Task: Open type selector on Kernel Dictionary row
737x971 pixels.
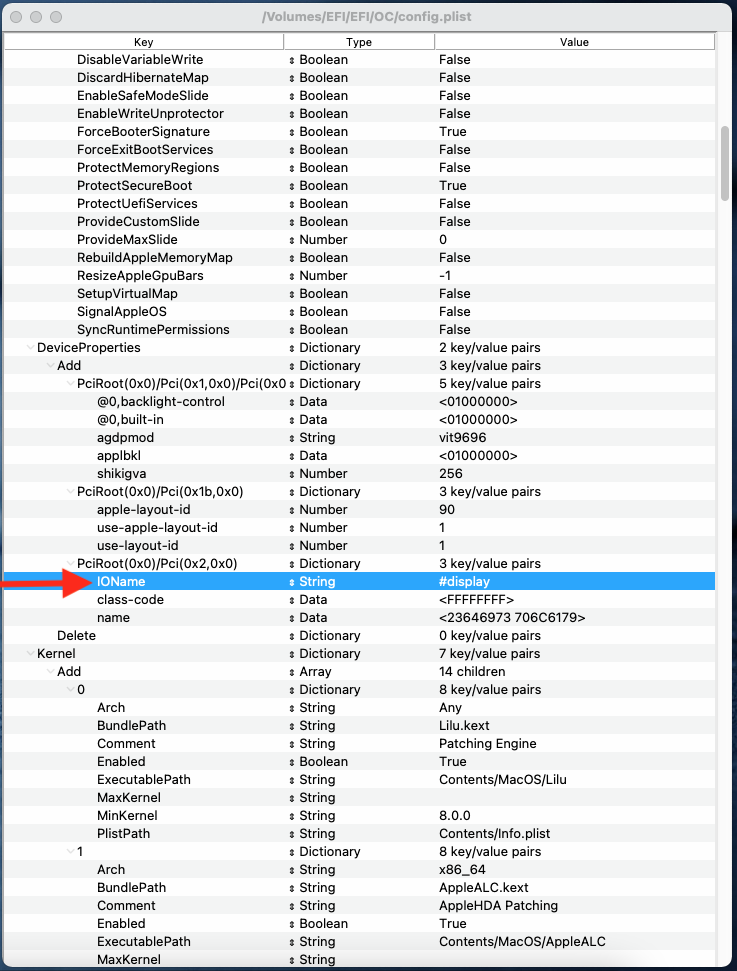Action: [292, 654]
